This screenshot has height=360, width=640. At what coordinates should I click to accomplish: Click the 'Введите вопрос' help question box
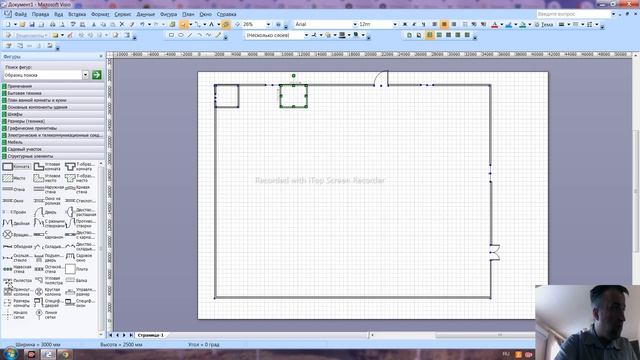coord(573,14)
